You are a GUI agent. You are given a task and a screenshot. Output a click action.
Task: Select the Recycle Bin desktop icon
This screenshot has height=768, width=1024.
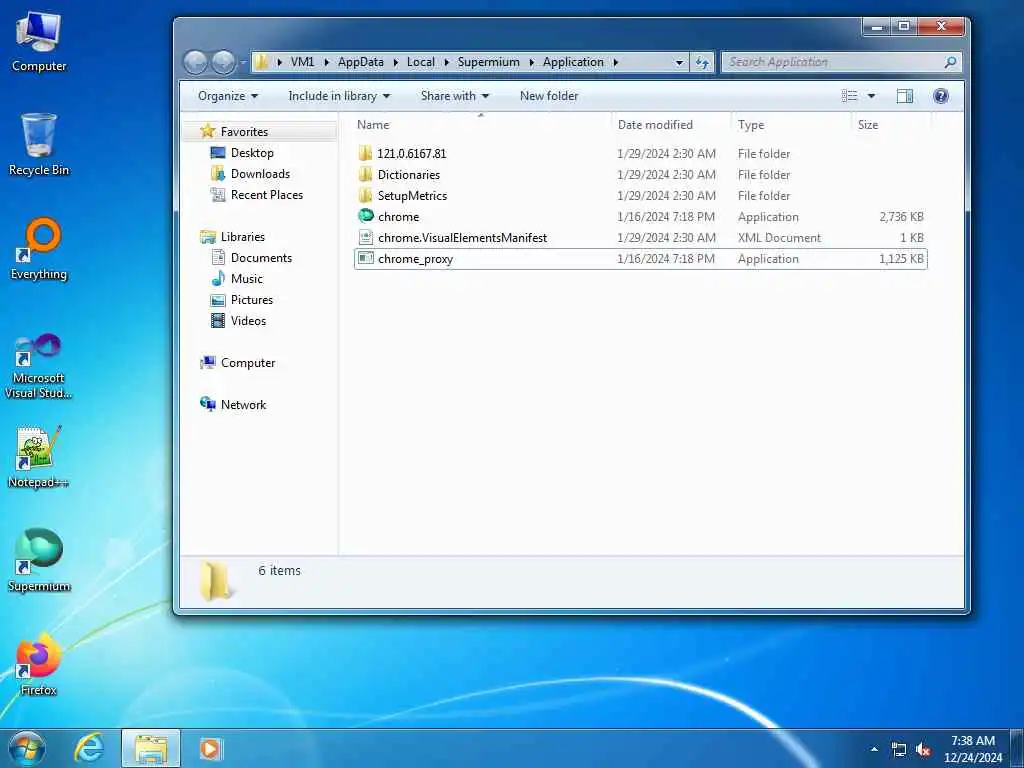click(x=39, y=144)
